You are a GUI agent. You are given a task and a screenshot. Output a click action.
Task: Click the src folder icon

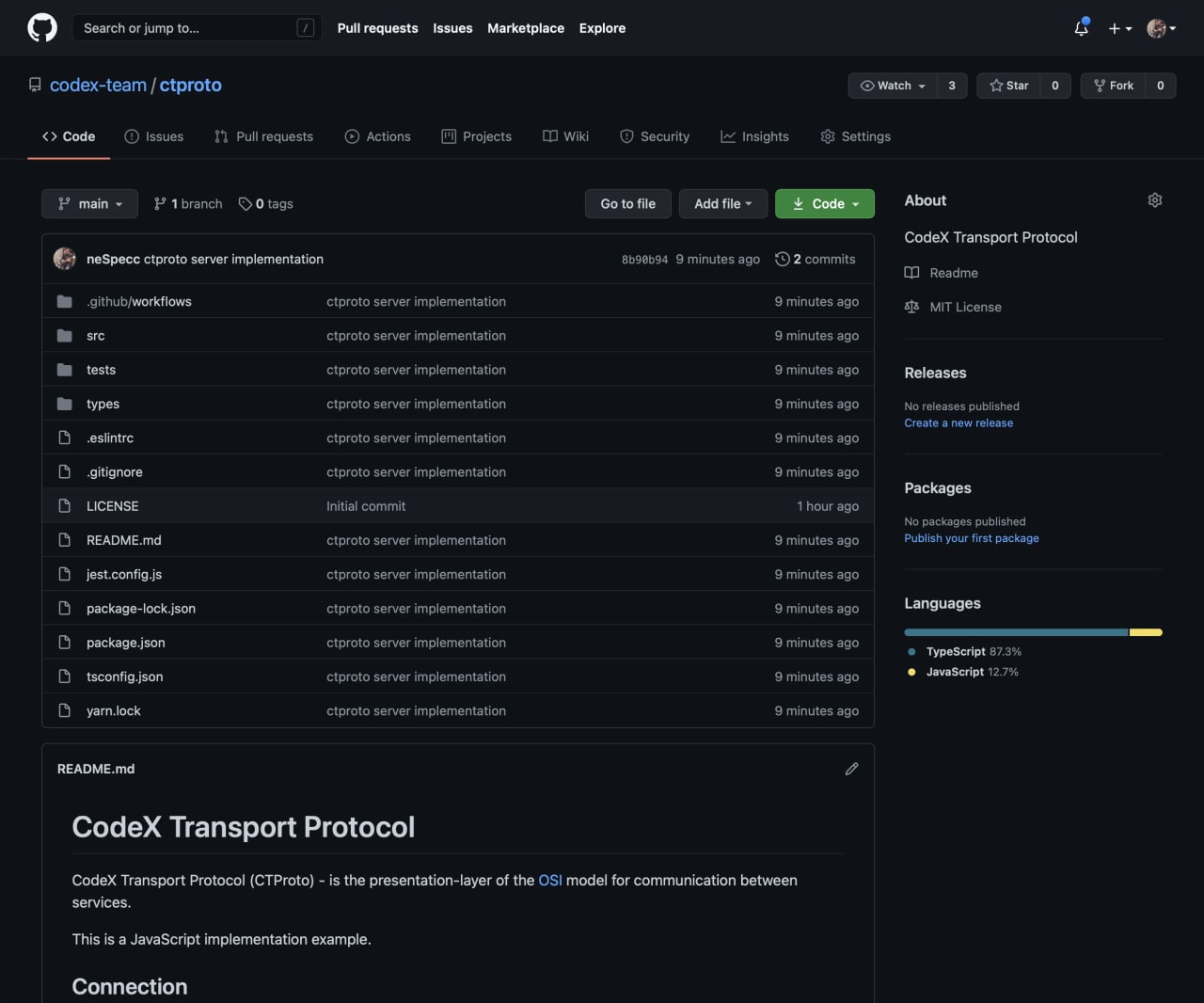65,336
